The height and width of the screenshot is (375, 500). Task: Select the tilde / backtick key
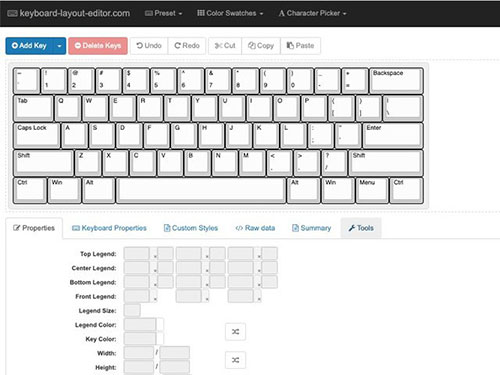click(27, 80)
